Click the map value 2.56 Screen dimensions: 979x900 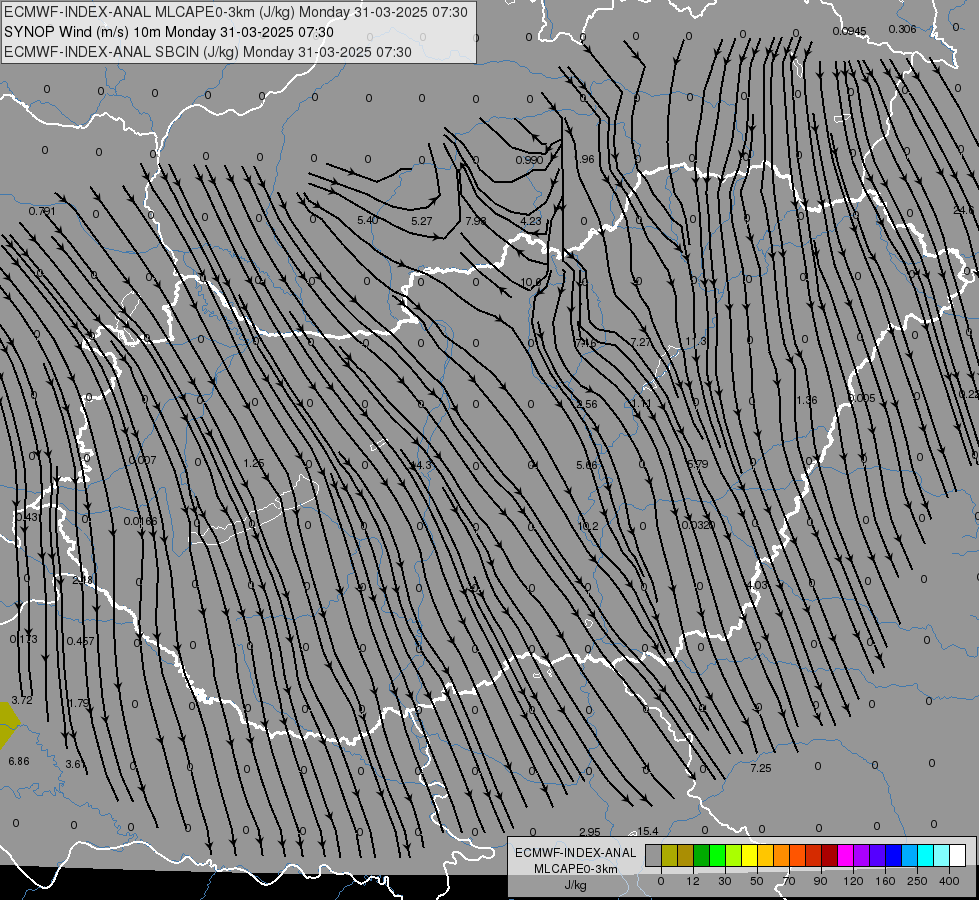tap(587, 404)
